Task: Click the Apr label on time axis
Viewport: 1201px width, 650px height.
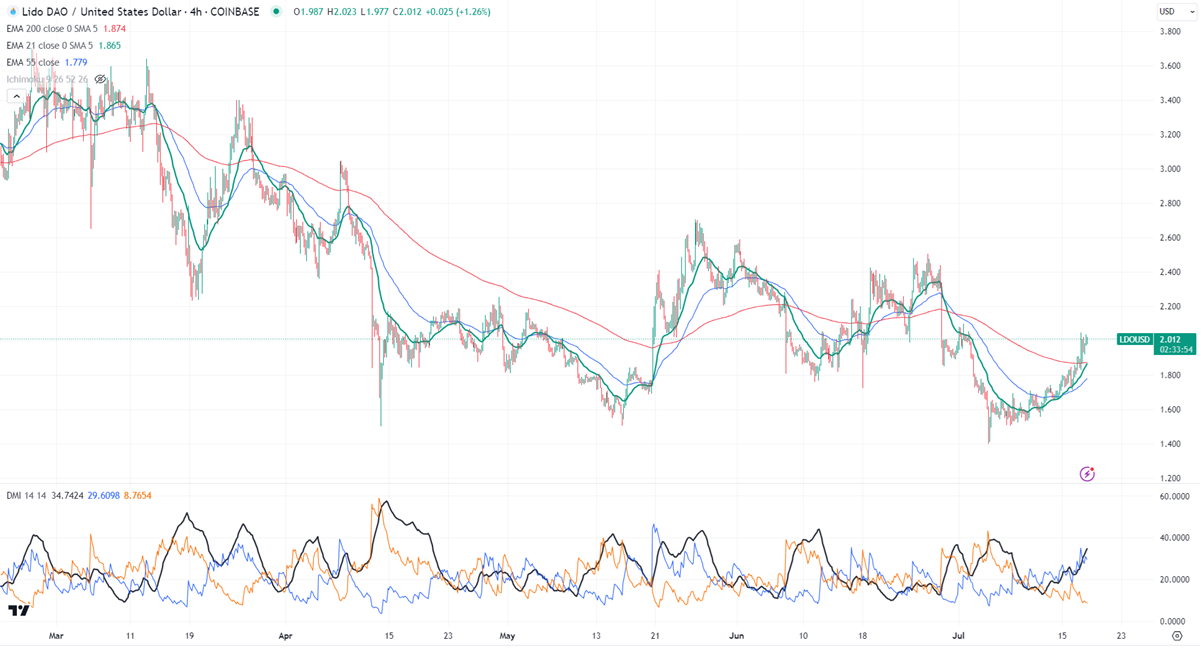Action: pos(285,635)
